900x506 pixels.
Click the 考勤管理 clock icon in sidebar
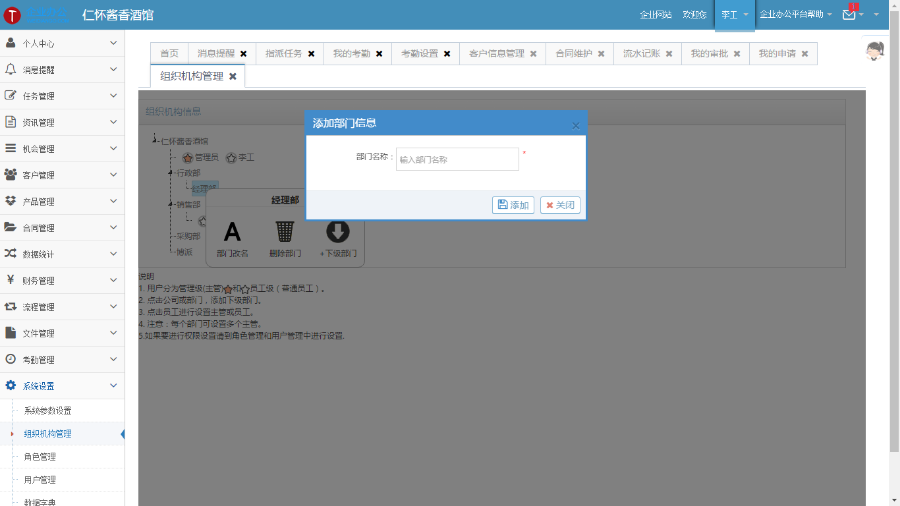[10, 359]
